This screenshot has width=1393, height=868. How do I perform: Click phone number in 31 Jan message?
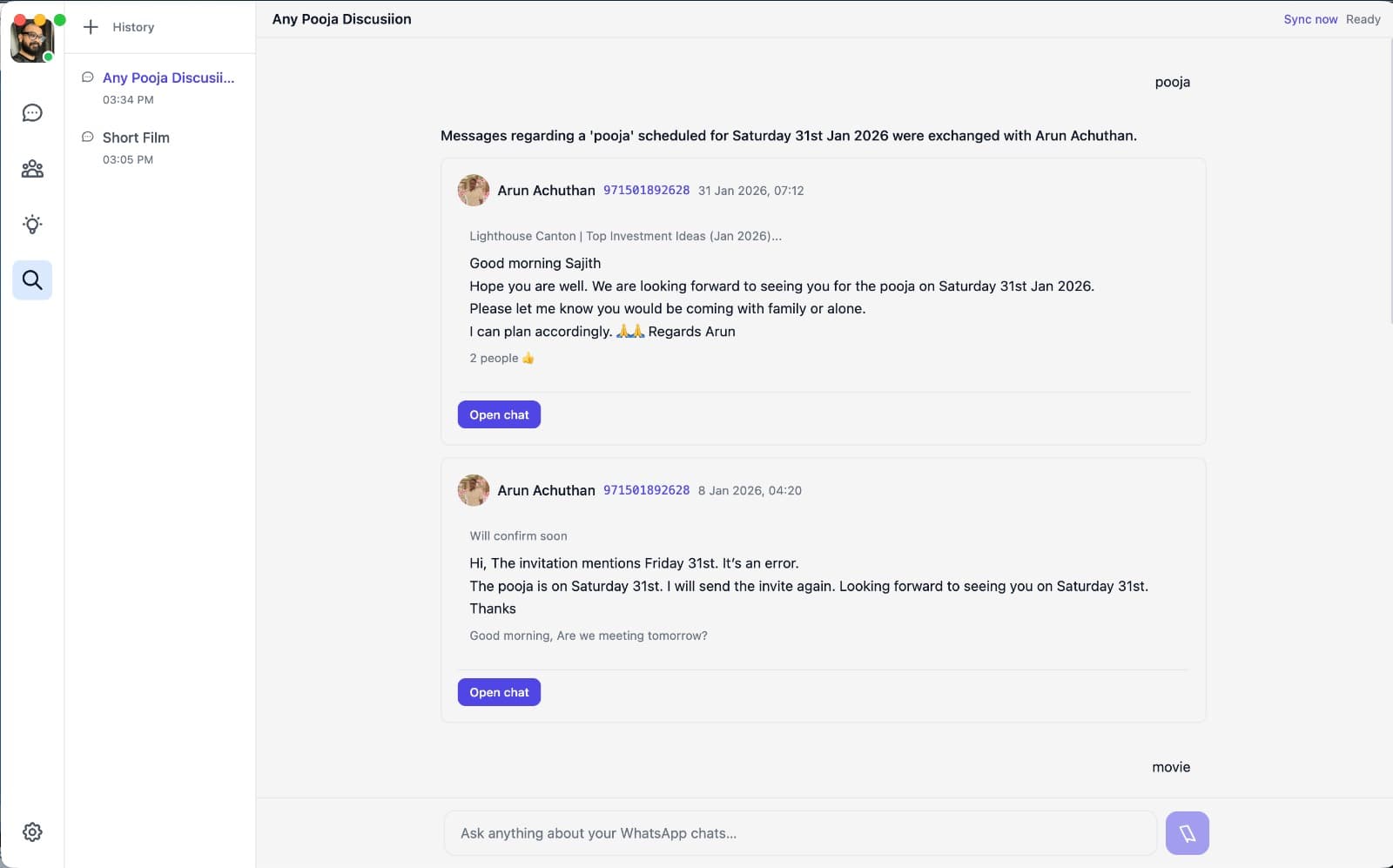pyautogui.click(x=646, y=191)
